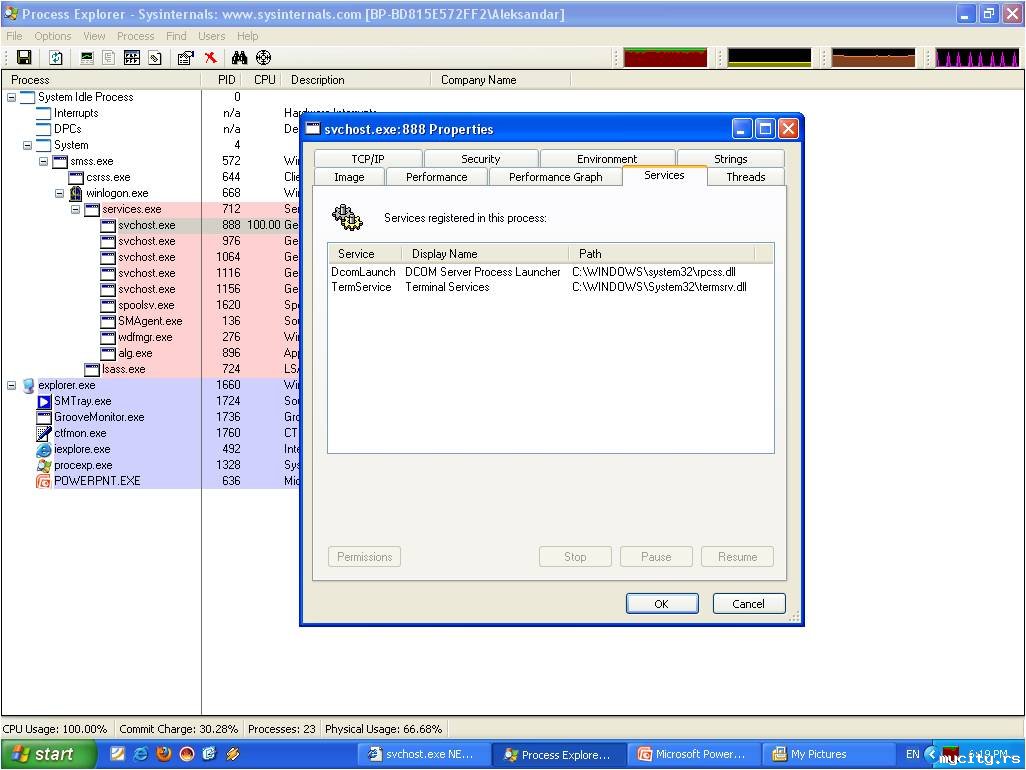Image resolution: width=1026 pixels, height=770 pixels.
Task: Click the Resume service button
Action: click(737, 557)
